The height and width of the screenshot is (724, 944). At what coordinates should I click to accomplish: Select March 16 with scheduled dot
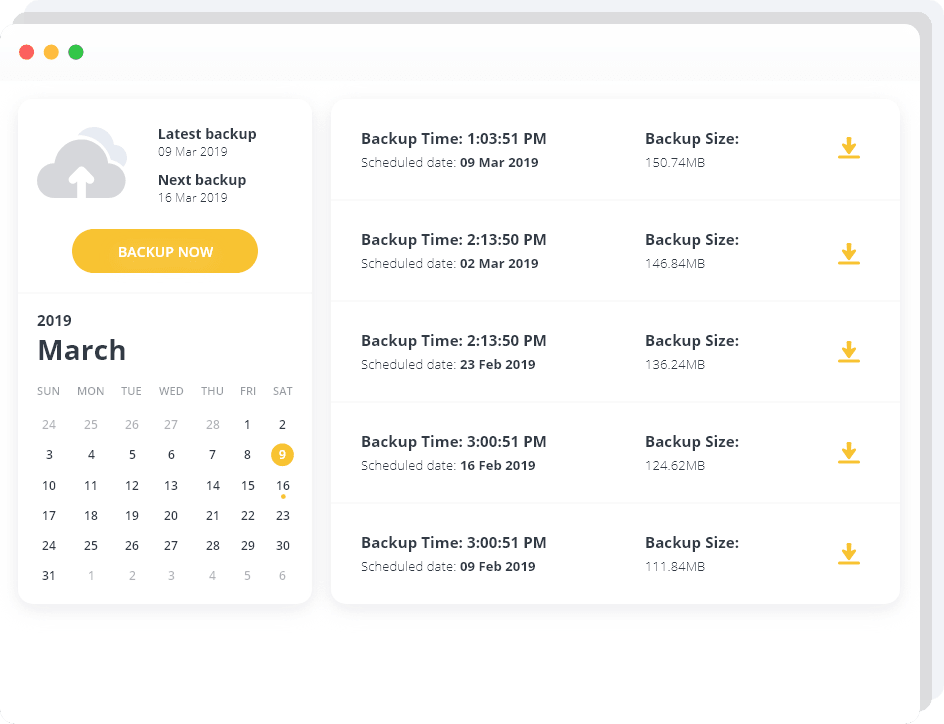coord(282,486)
